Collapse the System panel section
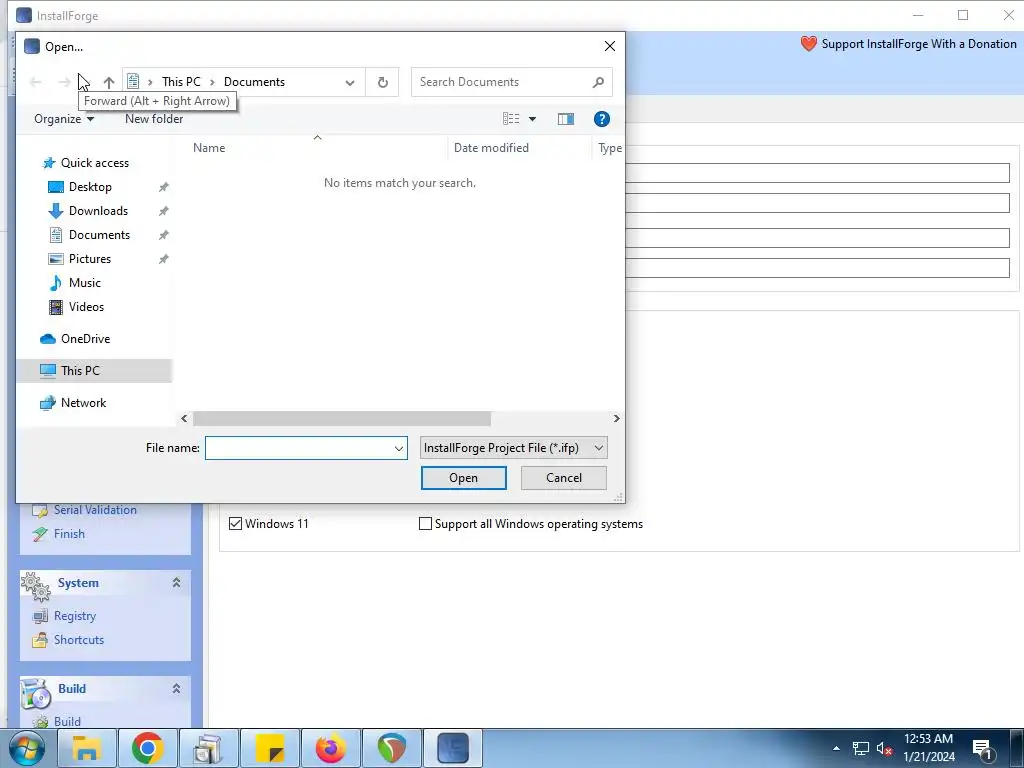Screen dimensions: 1024x768 (176, 583)
